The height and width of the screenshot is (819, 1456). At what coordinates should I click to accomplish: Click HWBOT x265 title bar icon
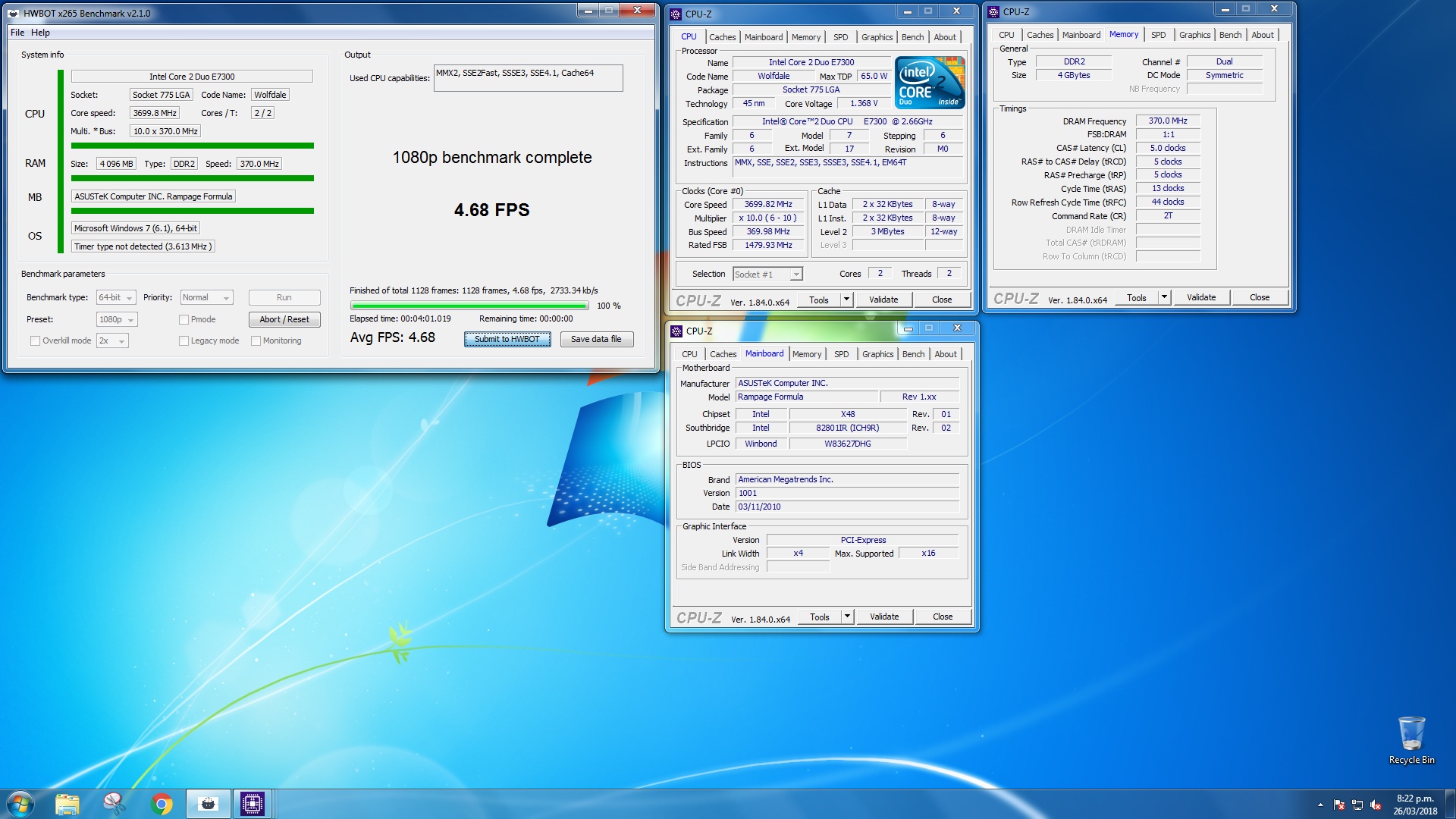(x=14, y=13)
